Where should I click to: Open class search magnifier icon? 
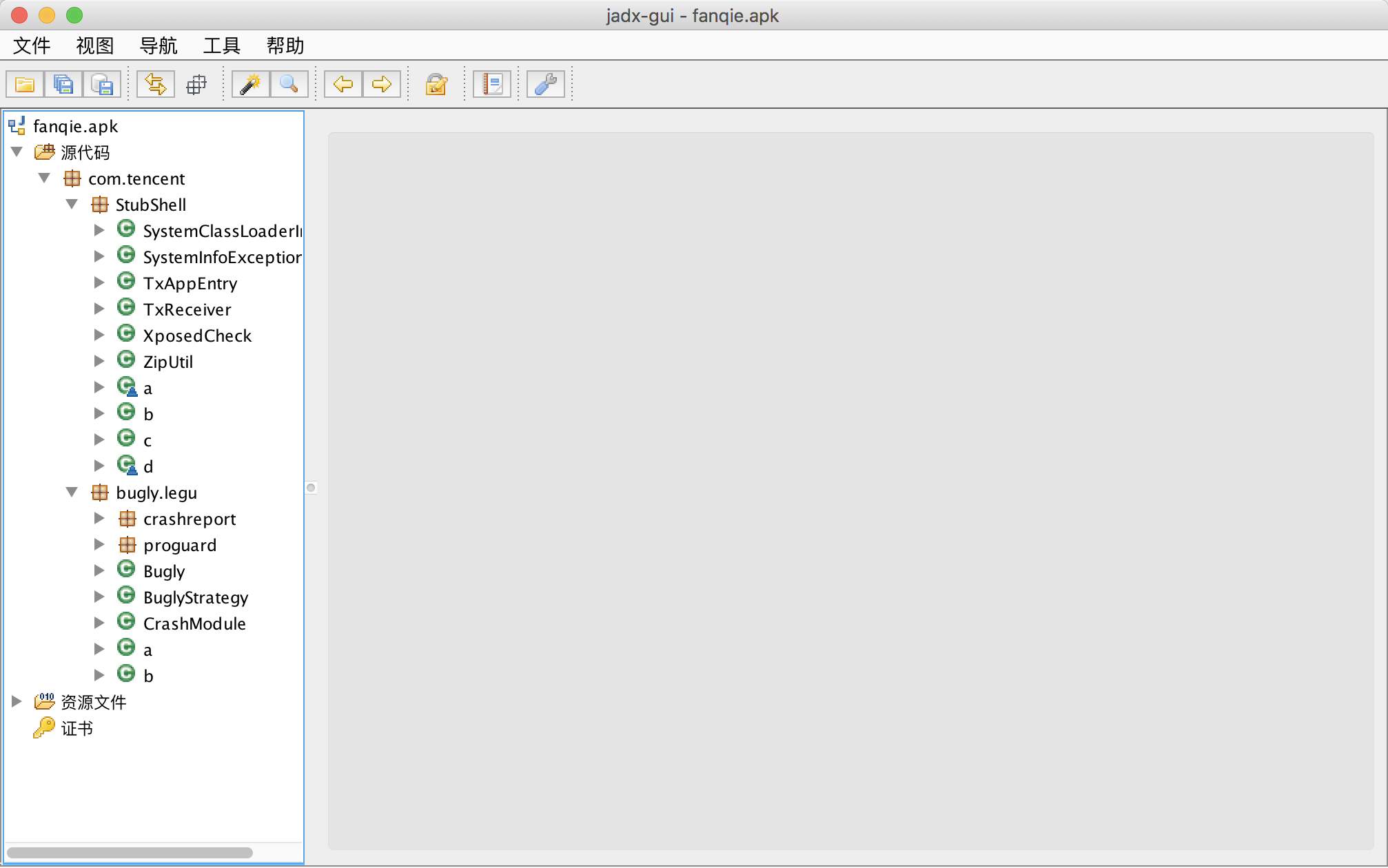[x=289, y=85]
